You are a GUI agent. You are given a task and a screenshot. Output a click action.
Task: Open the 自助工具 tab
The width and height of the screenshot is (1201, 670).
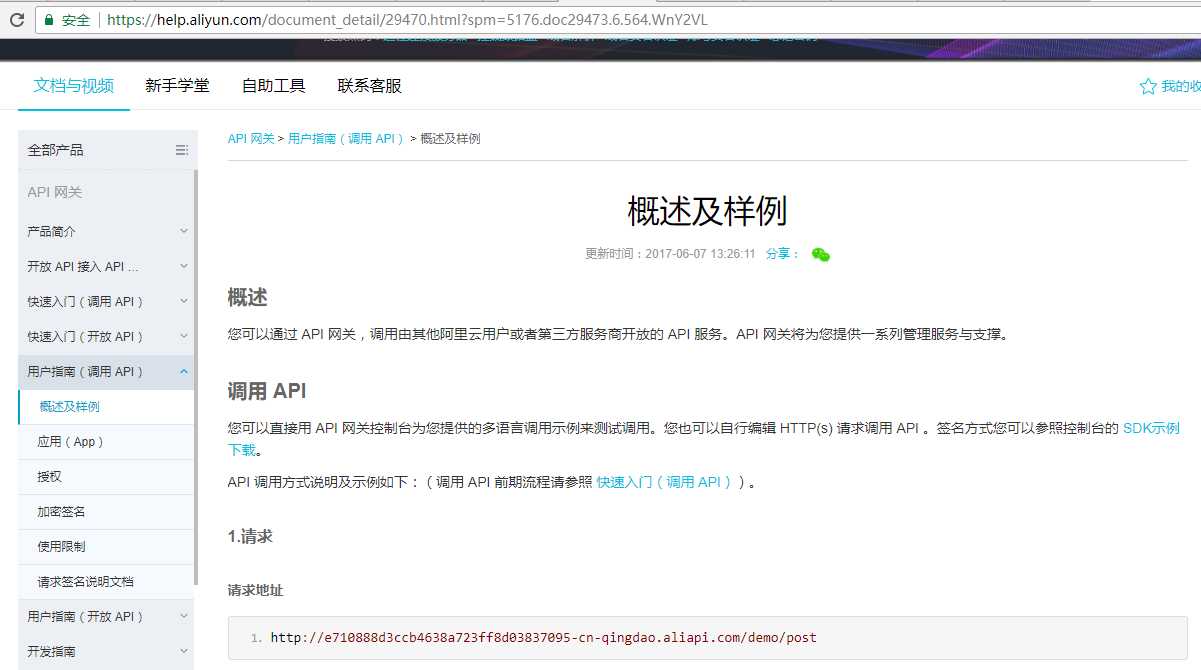click(x=273, y=86)
